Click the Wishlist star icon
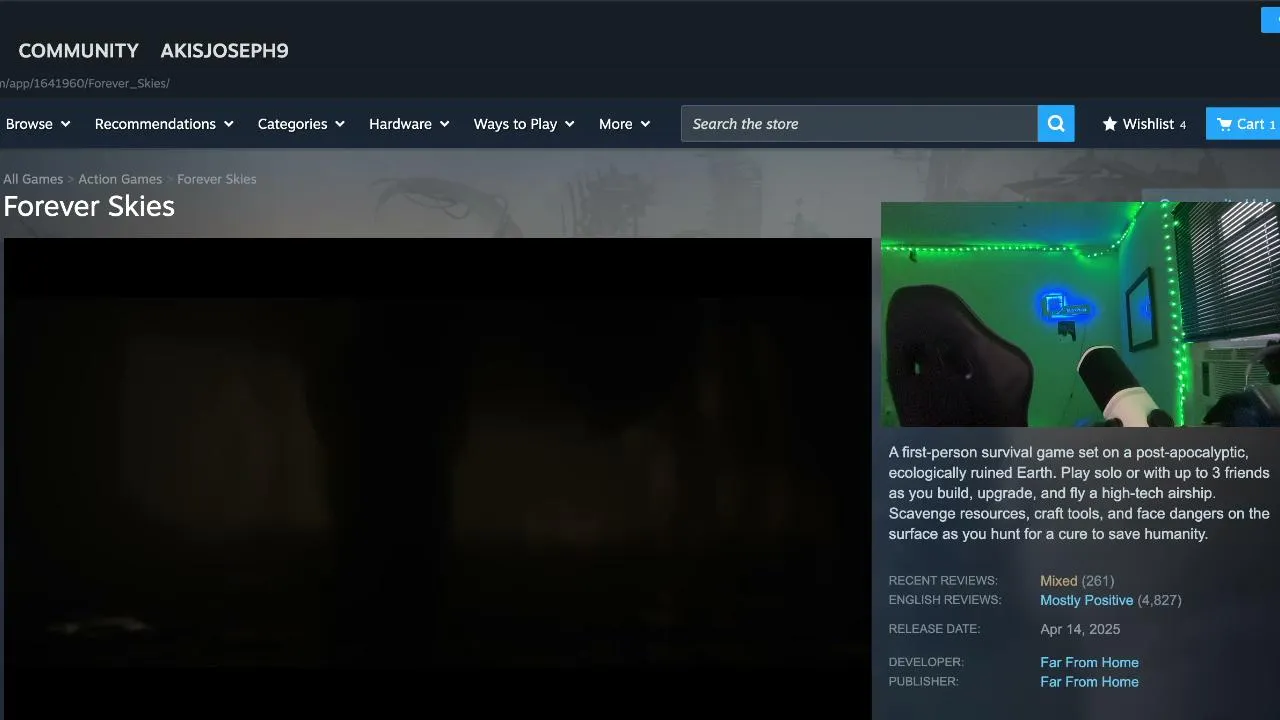Screen dimensions: 1280x720 click(1110, 124)
